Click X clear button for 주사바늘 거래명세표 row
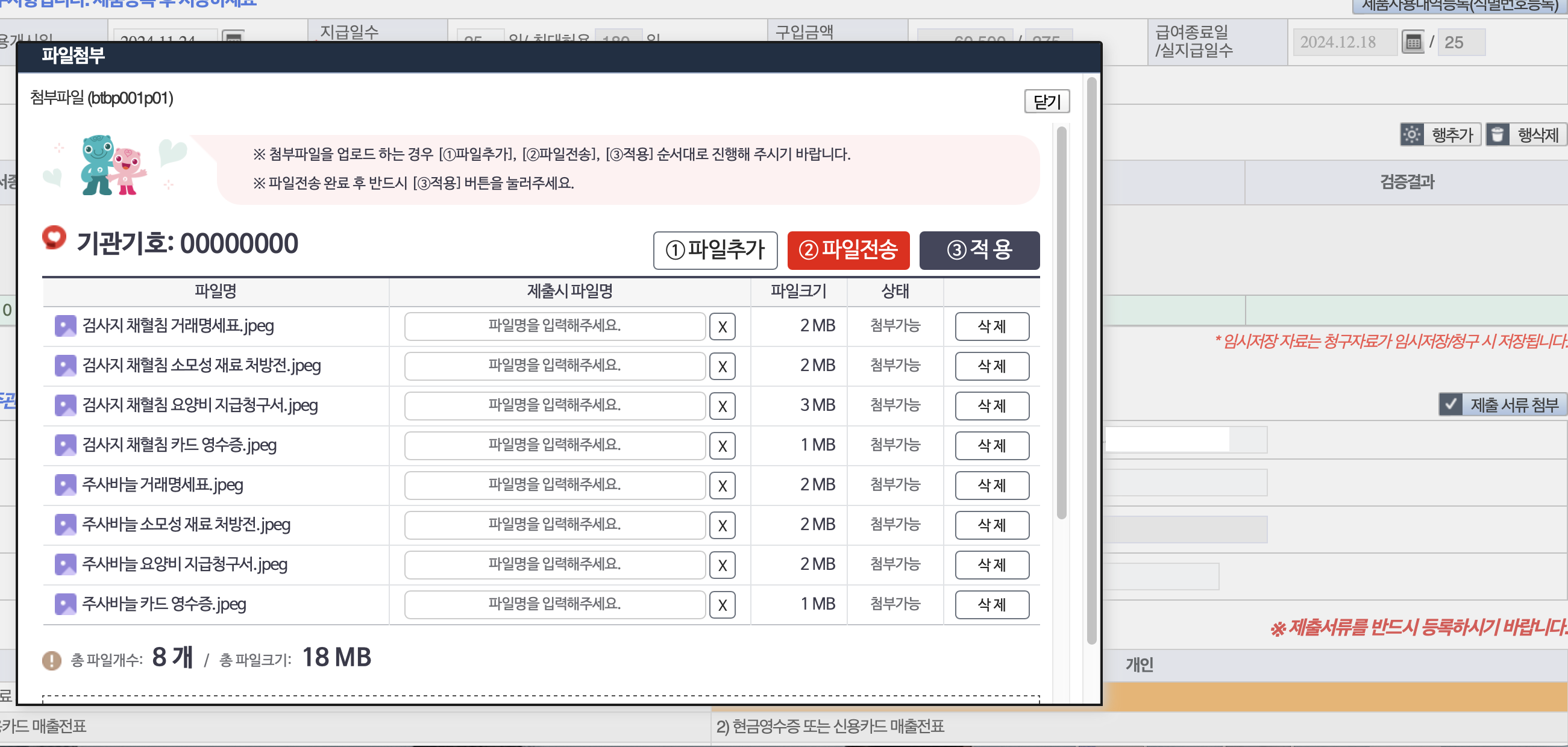The image size is (1568, 747). 722,486
